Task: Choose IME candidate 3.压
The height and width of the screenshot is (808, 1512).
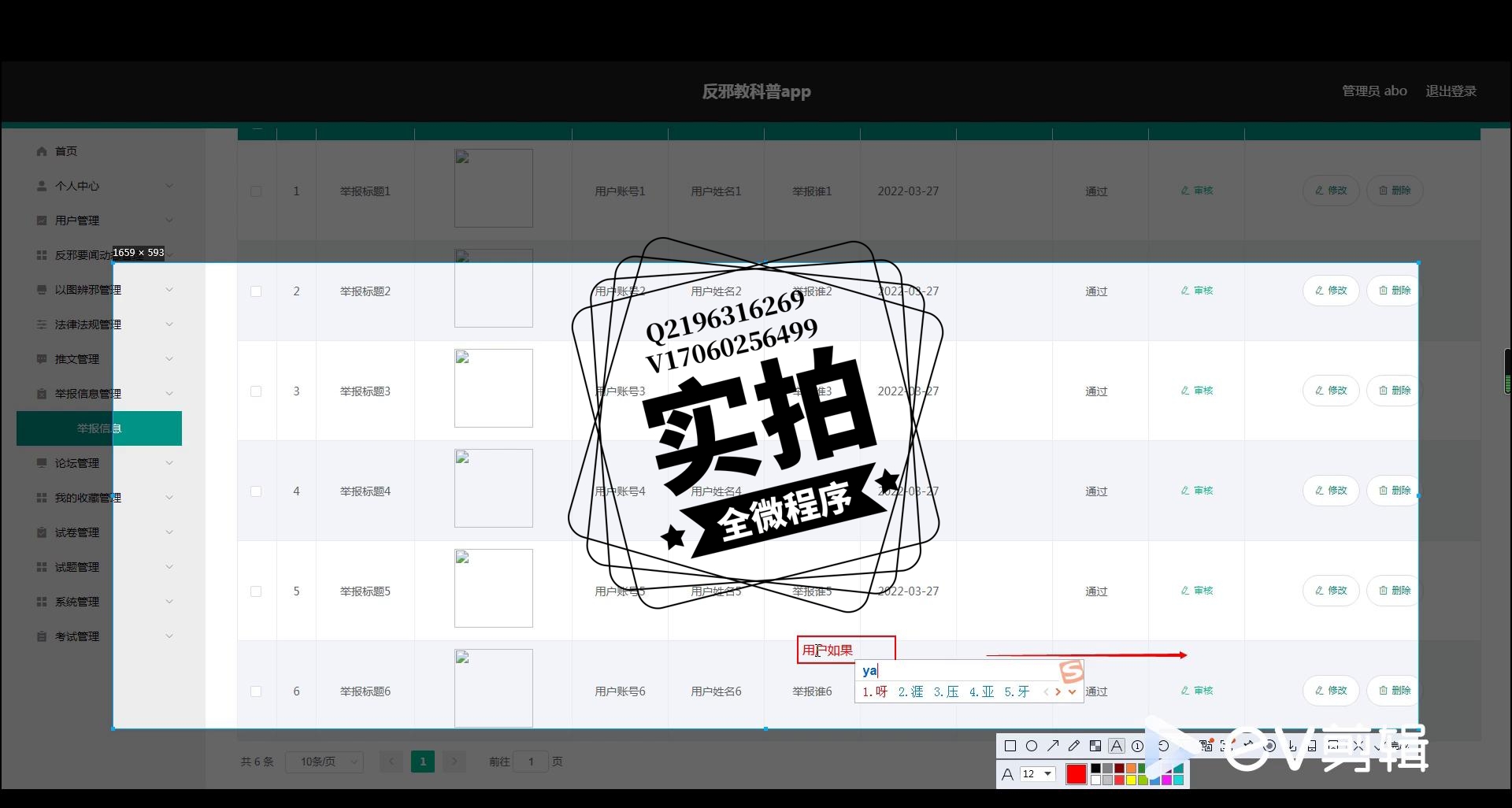Action: pos(946,691)
